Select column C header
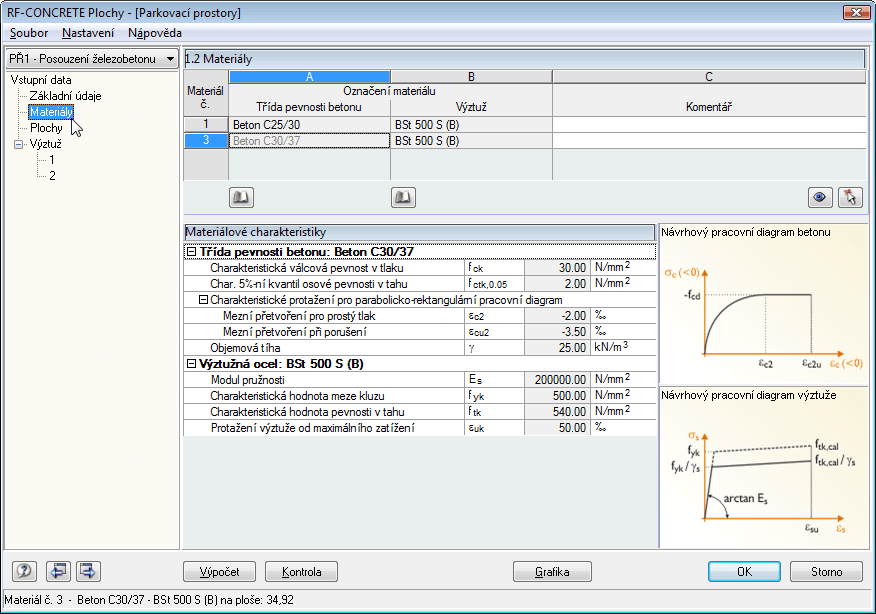Screen dimensions: 876x614 [x=709, y=77]
